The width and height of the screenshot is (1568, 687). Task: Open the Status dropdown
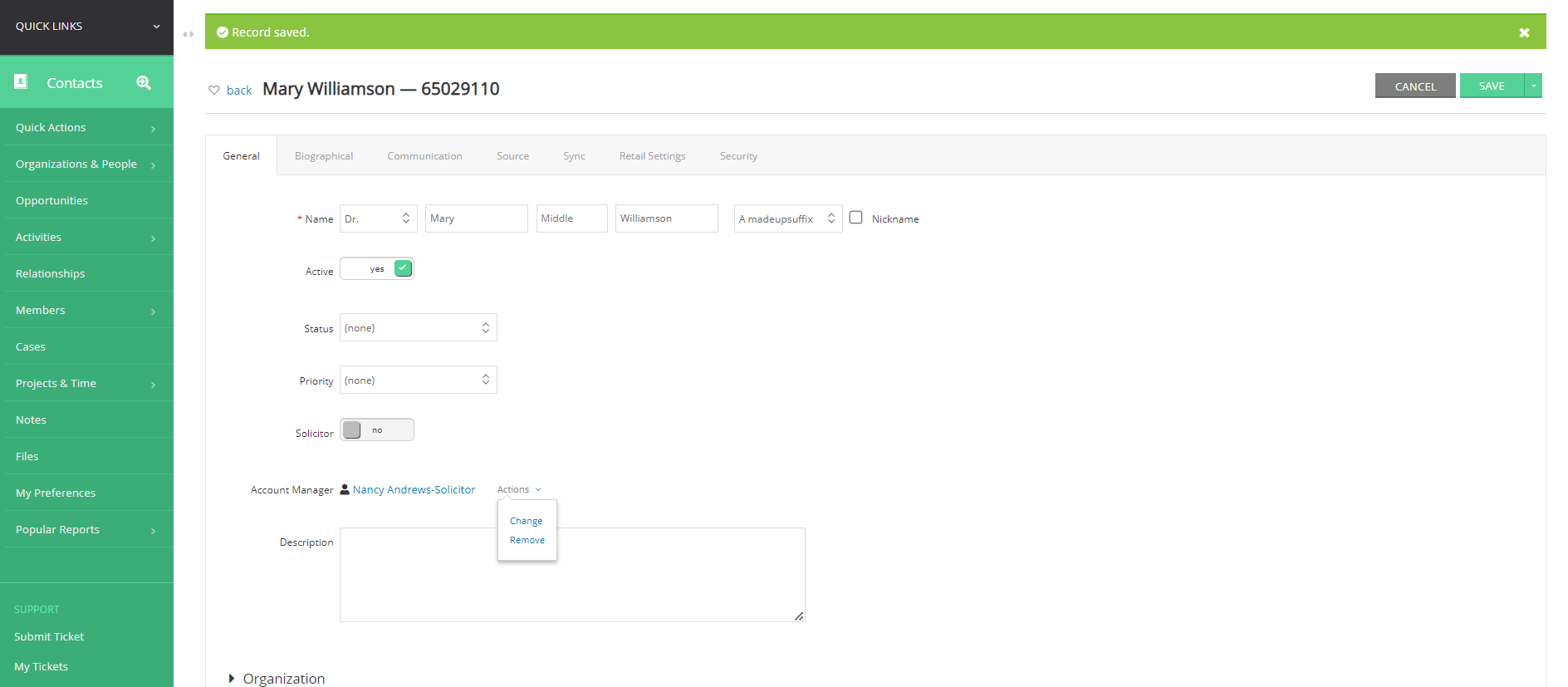pyautogui.click(x=419, y=327)
